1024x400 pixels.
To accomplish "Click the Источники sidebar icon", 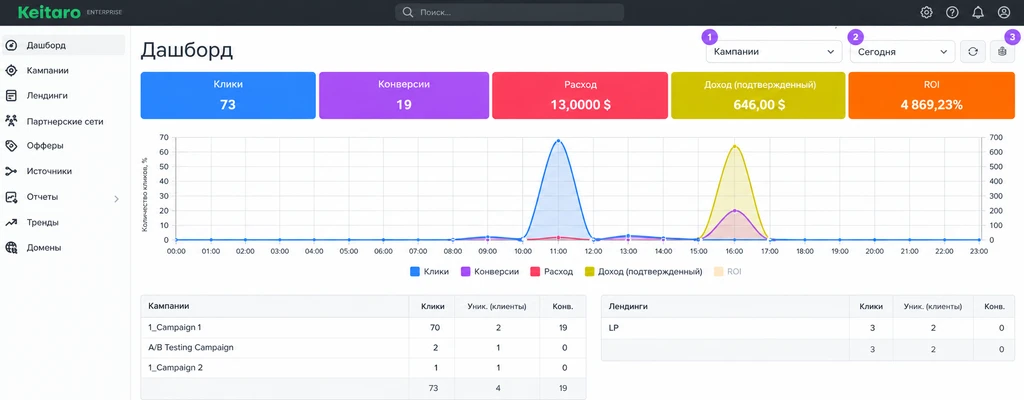I will [11, 171].
